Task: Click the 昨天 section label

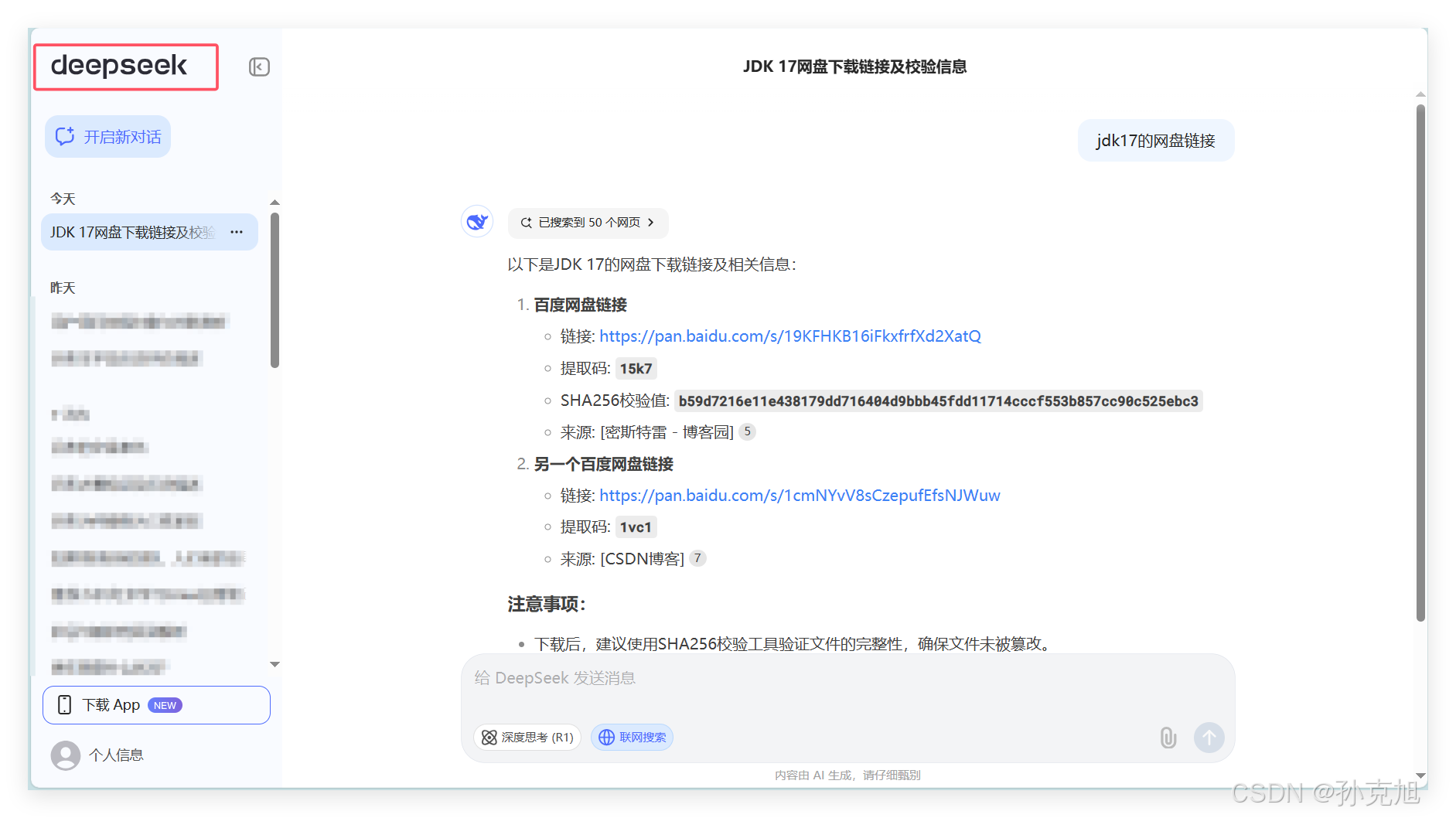Action: 63,288
